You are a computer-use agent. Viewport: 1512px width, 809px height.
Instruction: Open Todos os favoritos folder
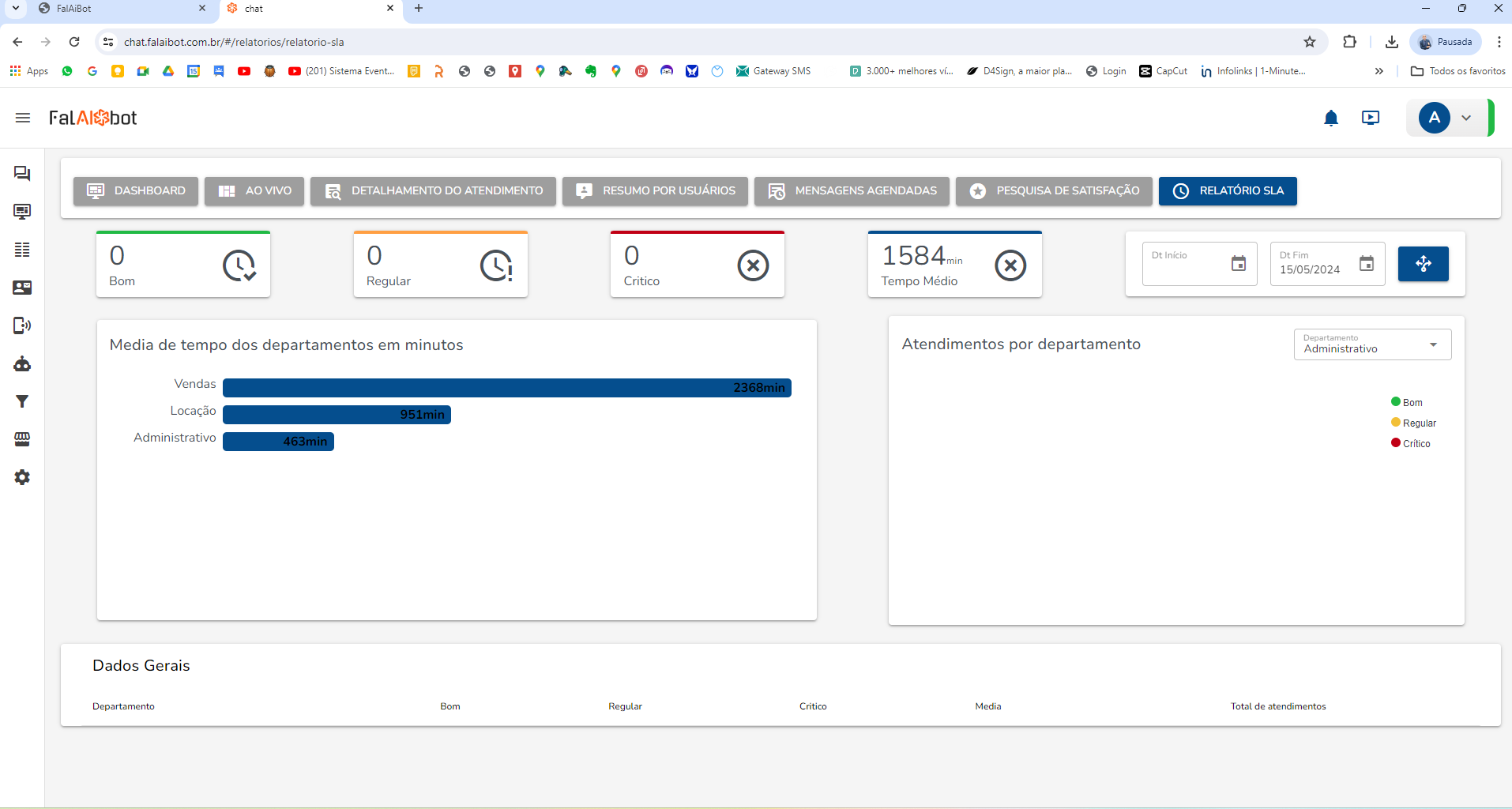(1458, 71)
